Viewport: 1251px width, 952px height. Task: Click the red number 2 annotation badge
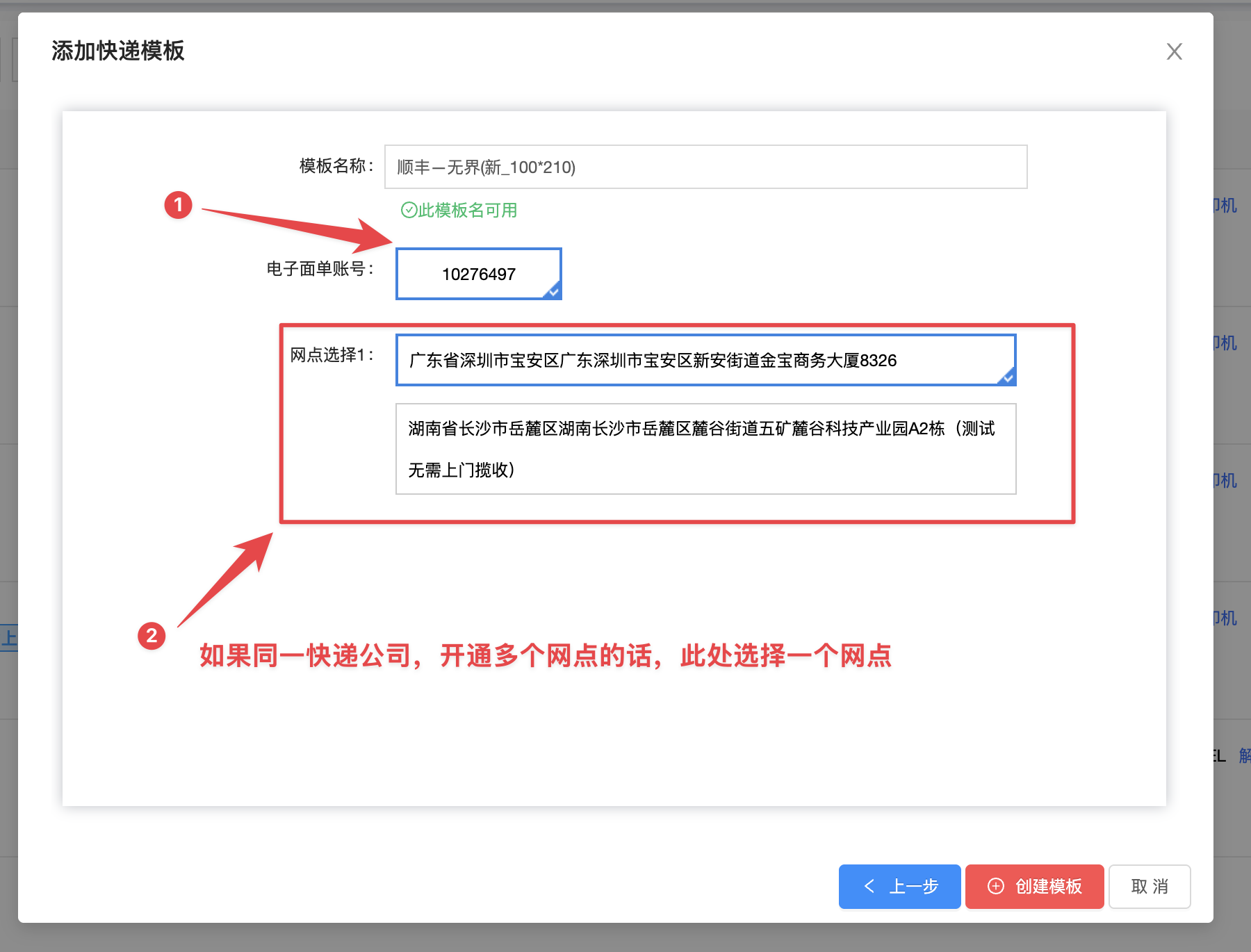152,636
